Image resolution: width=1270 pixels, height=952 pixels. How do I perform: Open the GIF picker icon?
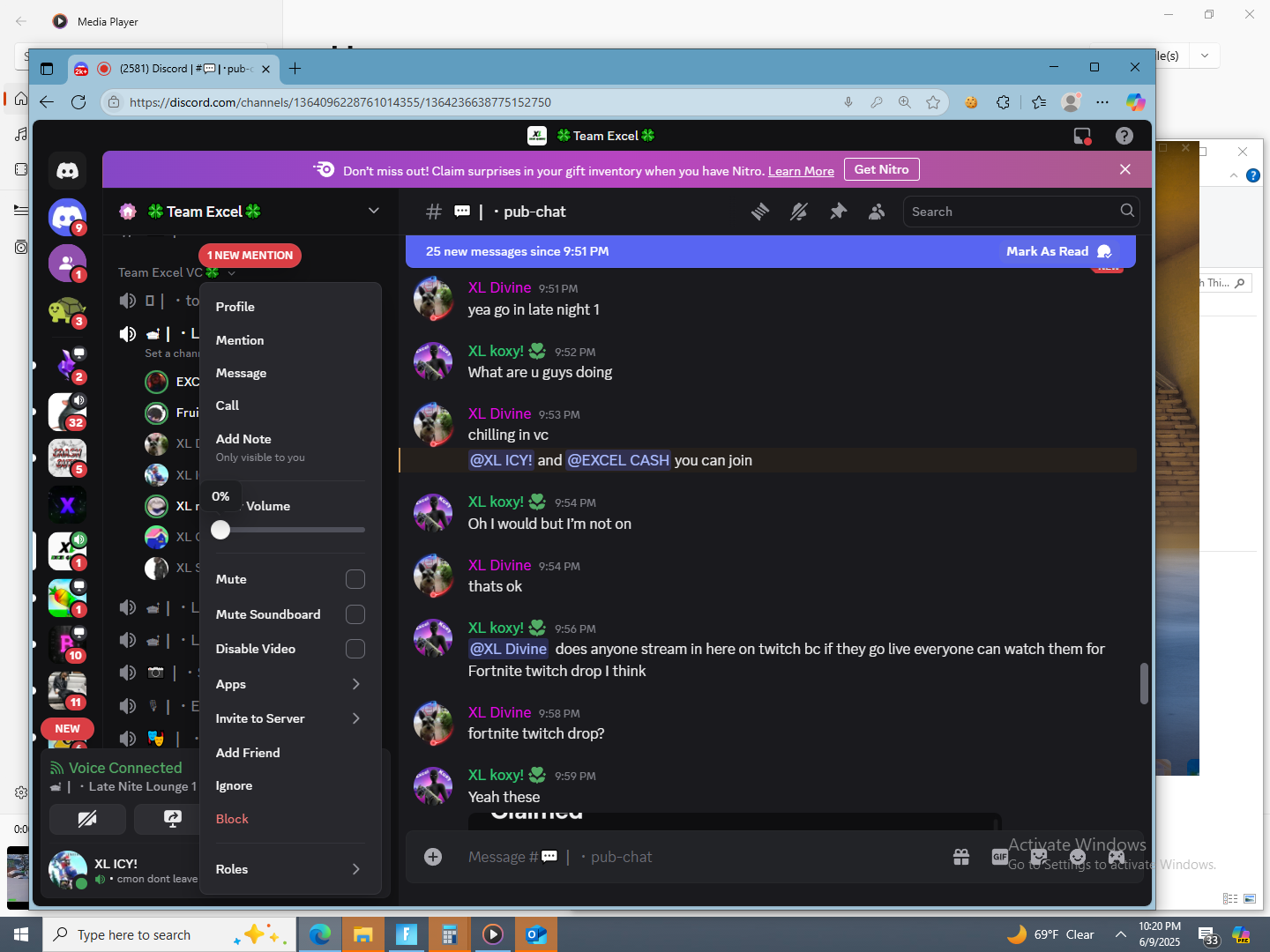(x=1000, y=857)
